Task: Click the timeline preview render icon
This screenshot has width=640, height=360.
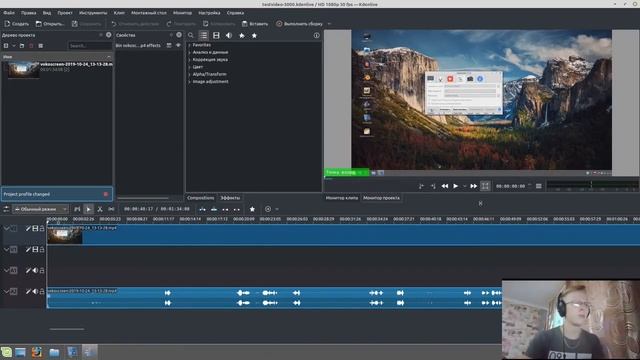Action: pos(268,209)
